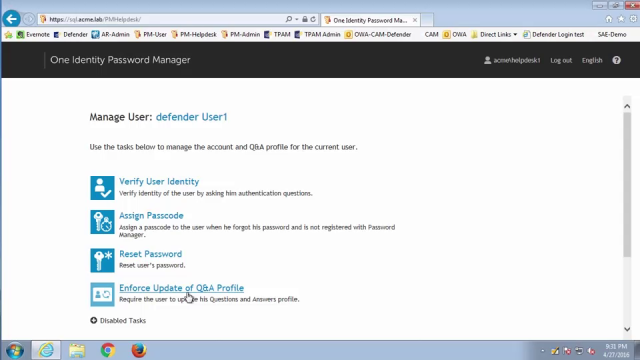Open the TPAM Admin bookmark
The height and width of the screenshot is (360, 640).
pyautogui.click(x=317, y=35)
